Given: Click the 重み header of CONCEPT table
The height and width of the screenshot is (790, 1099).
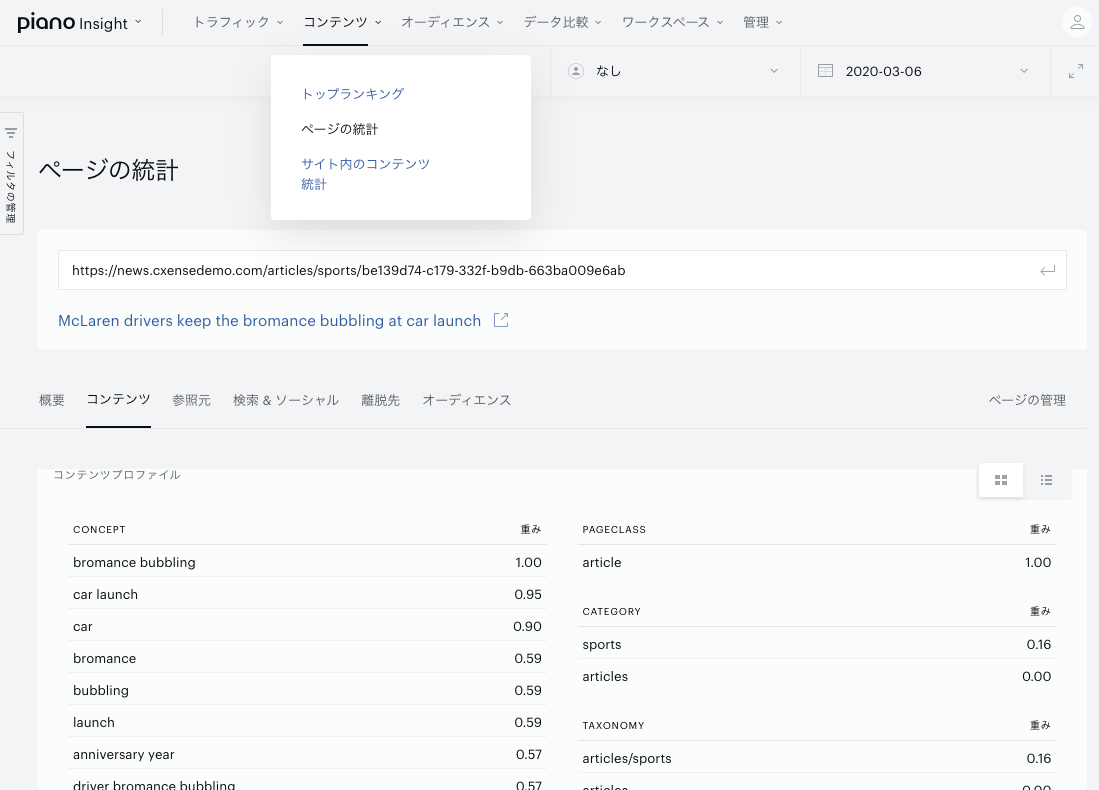Looking at the screenshot, I should click(x=531, y=529).
